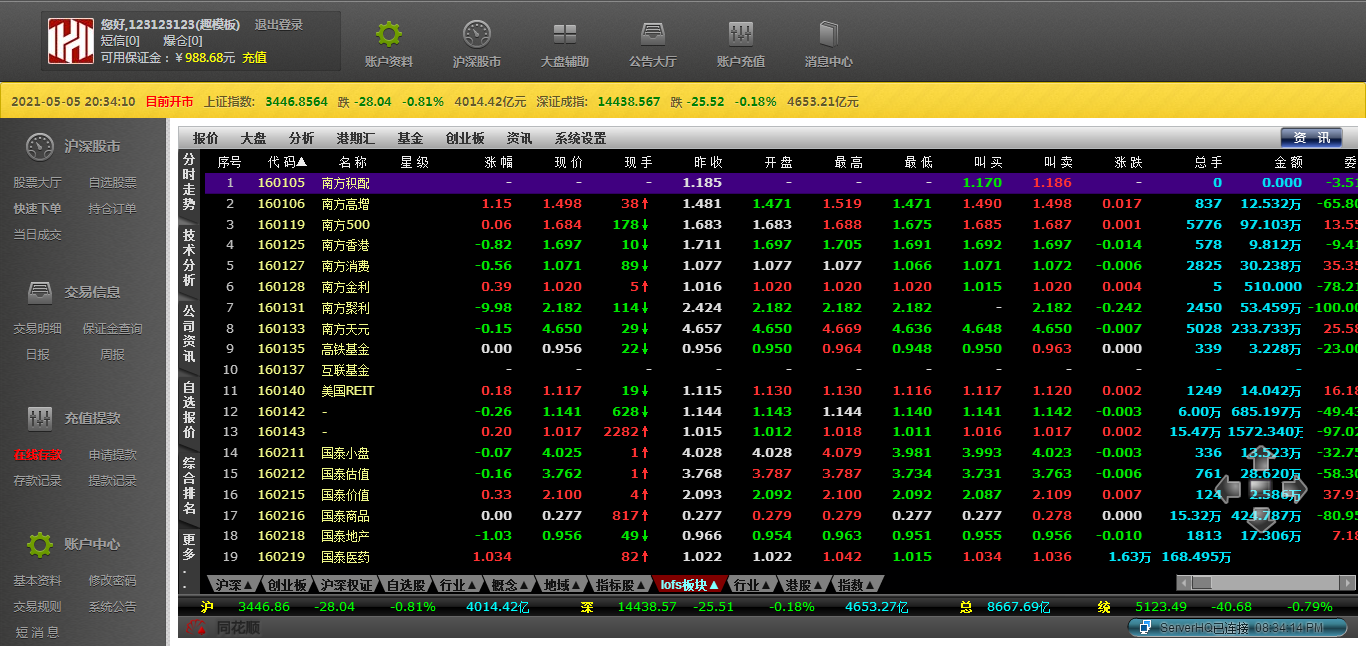Select the 创业板 bottom tab

287,584
